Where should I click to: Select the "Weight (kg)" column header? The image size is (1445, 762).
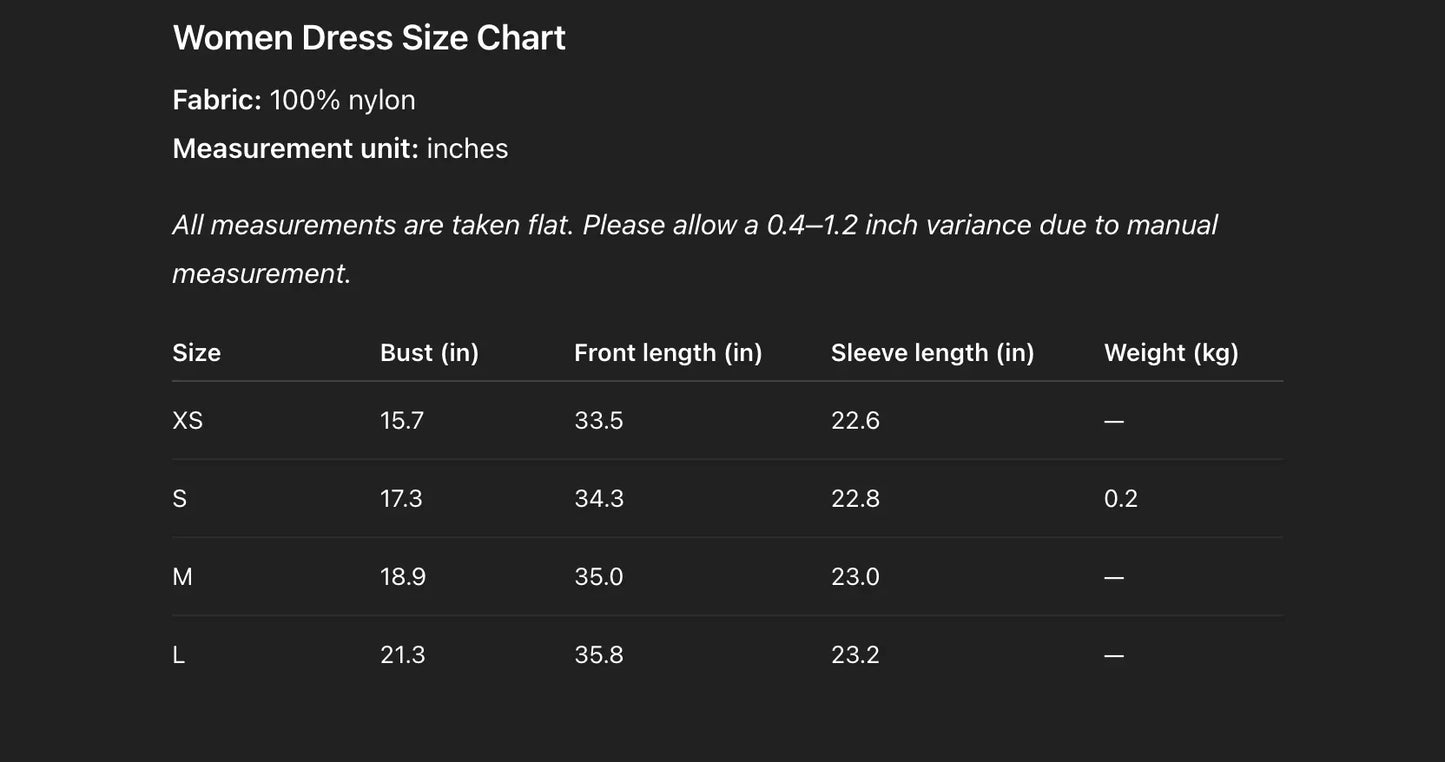tap(1171, 353)
